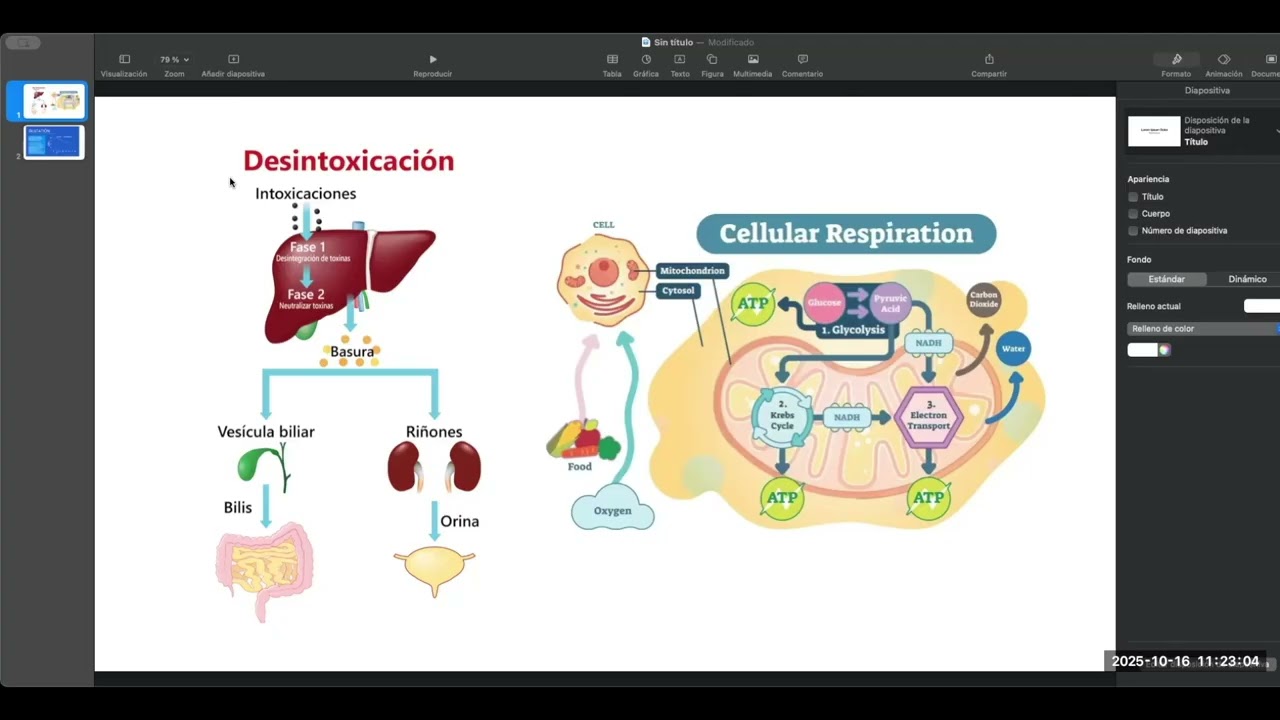
Task: Start slideshow with Reproducir button
Action: [x=433, y=60]
